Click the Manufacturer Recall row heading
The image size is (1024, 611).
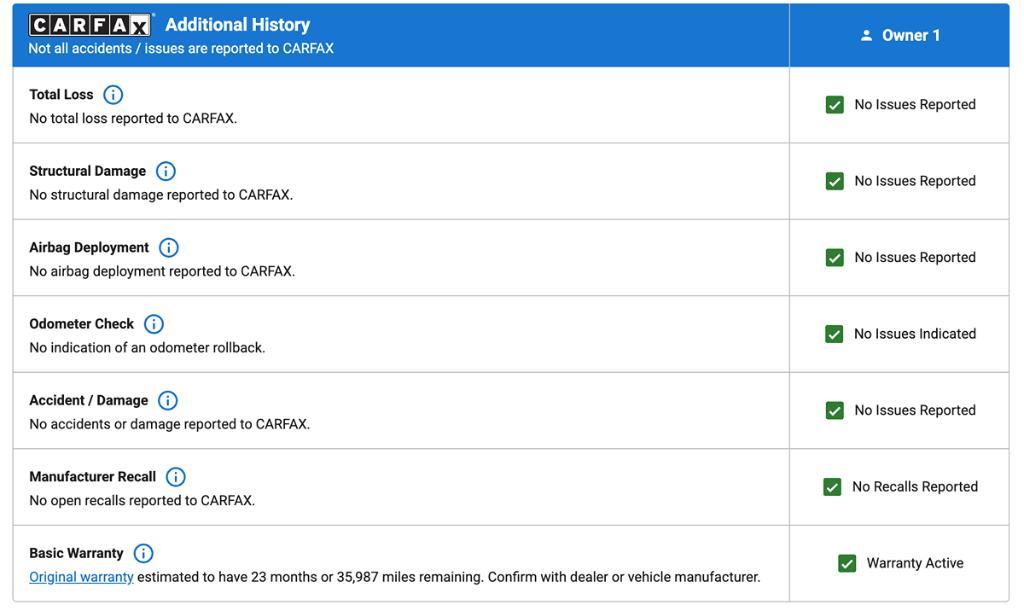[93, 477]
